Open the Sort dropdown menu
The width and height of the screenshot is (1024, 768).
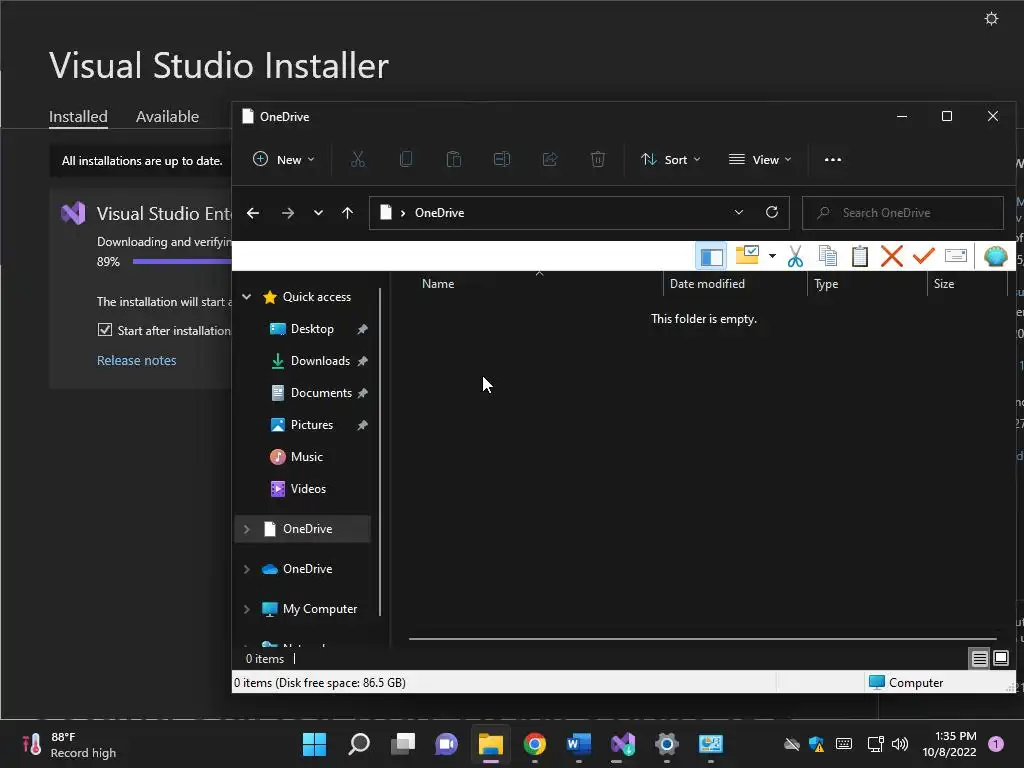coord(671,159)
